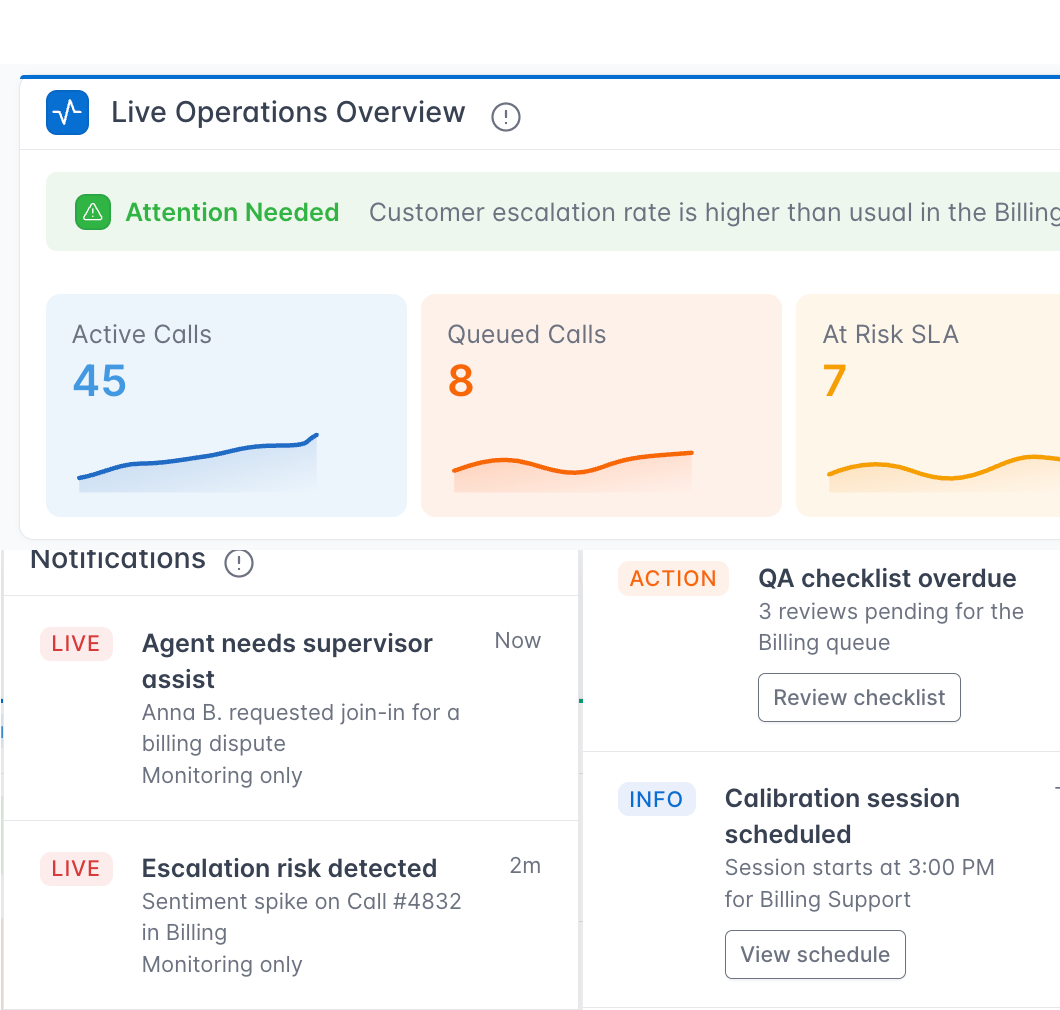Select the QA checklist overdue heading
This screenshot has height=1010, width=1060.
click(887, 579)
